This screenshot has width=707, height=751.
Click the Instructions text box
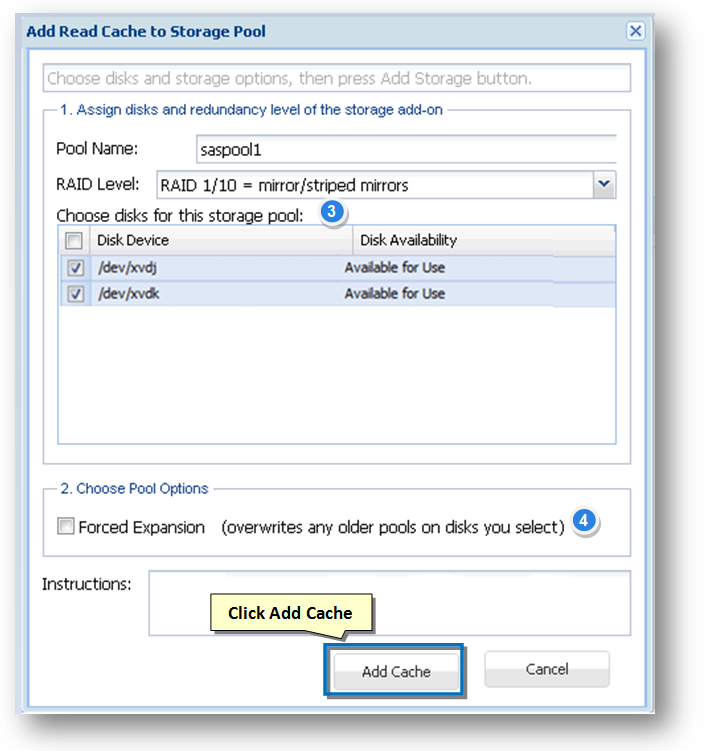389,602
